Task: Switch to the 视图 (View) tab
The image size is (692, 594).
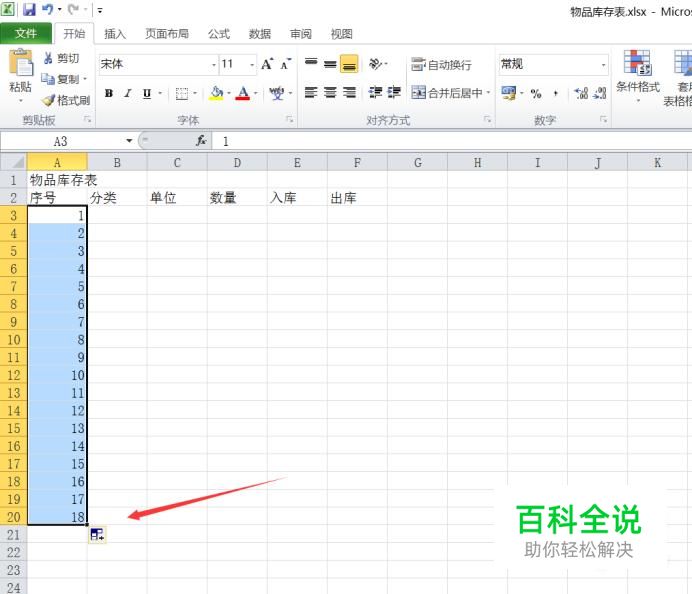Action: point(342,34)
